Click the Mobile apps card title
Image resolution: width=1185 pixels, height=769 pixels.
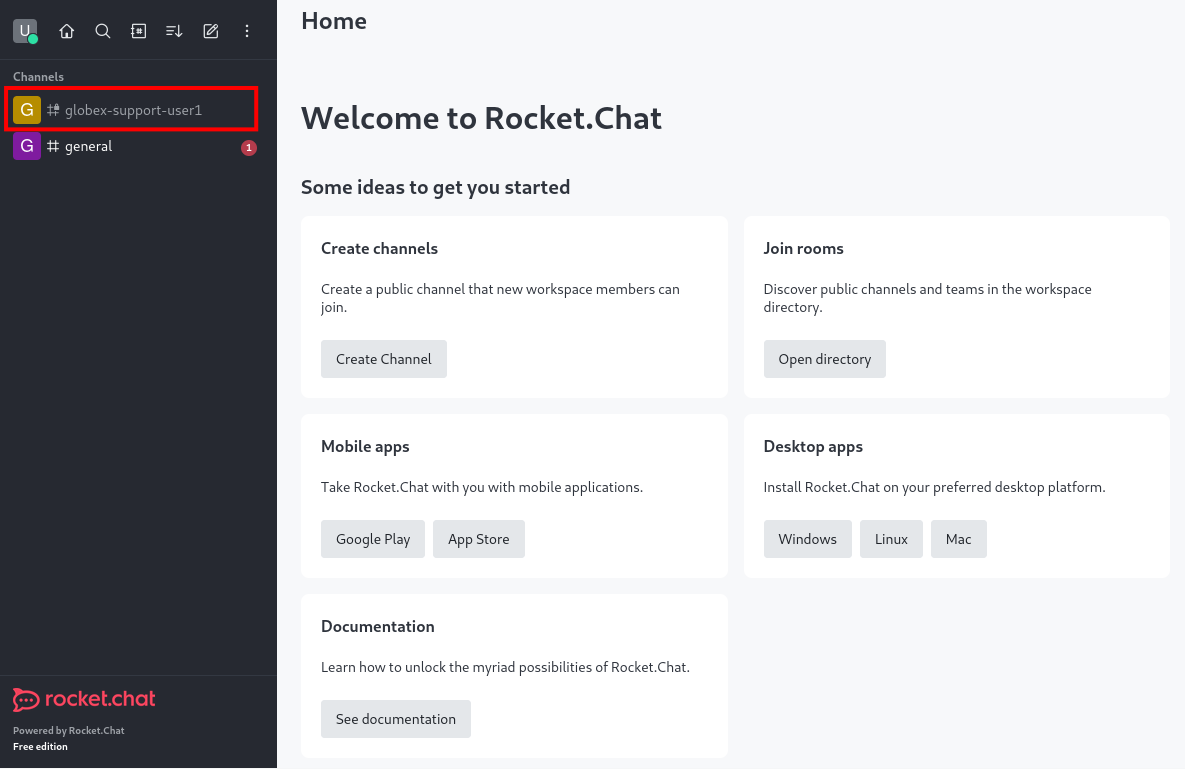(x=365, y=446)
